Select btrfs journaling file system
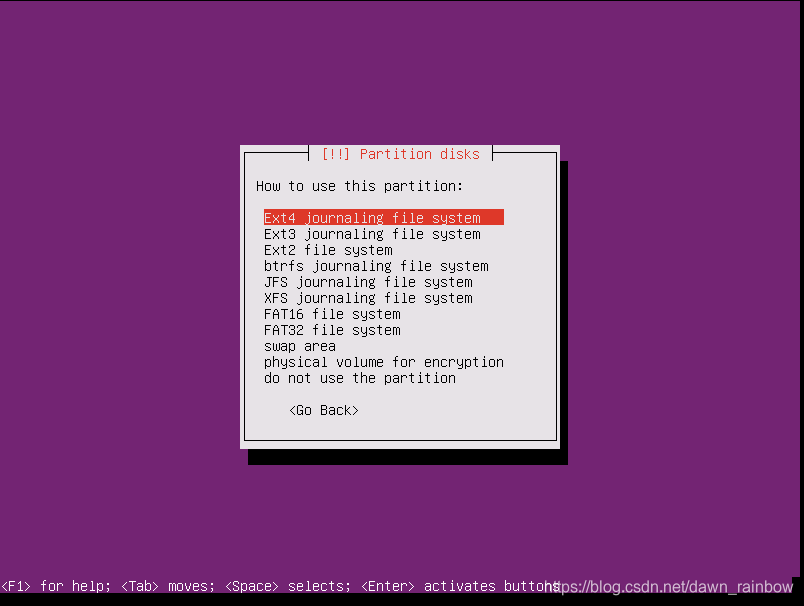 [376, 266]
